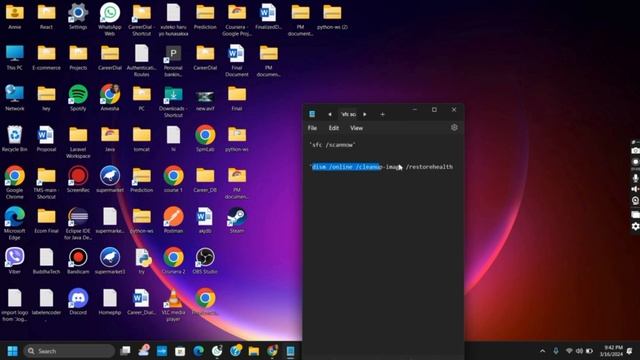Image resolution: width=640 pixels, height=360 pixels.
Task: Select the Google Chrome desktop icon
Action: coord(15,182)
